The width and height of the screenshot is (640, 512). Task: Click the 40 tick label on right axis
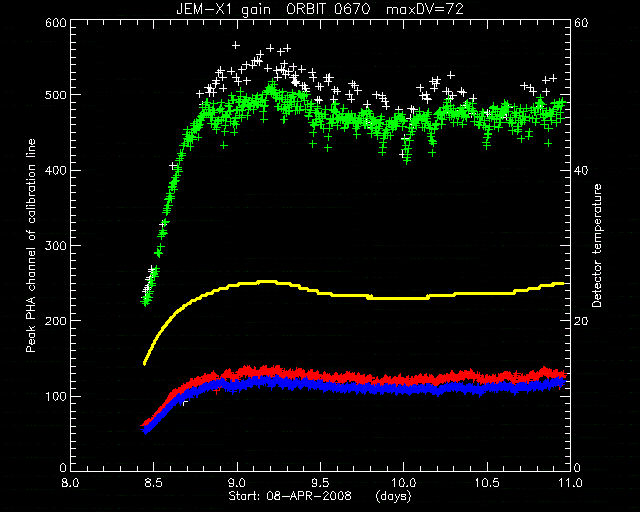[x=581, y=170]
